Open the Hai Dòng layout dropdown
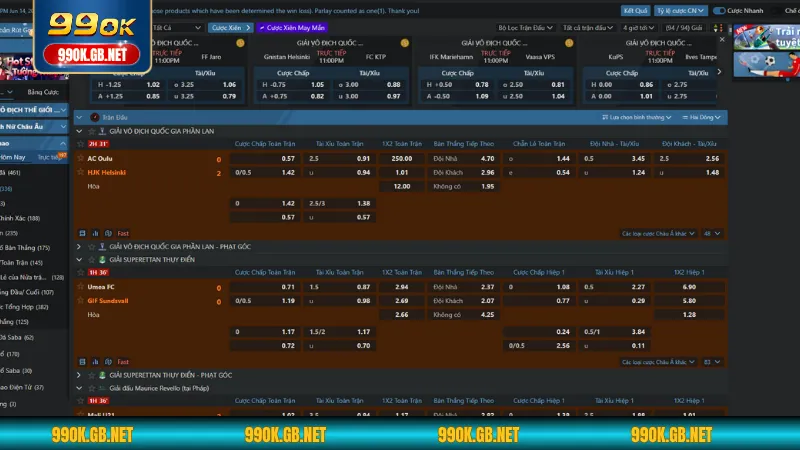Viewport: 800px width, 450px height. [702, 117]
